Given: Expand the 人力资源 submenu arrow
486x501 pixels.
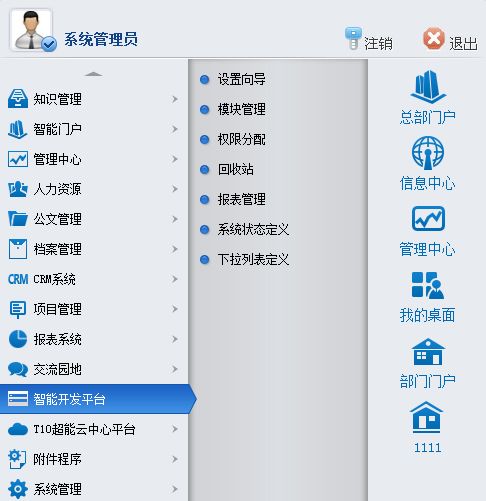Looking at the screenshot, I should point(175,189).
